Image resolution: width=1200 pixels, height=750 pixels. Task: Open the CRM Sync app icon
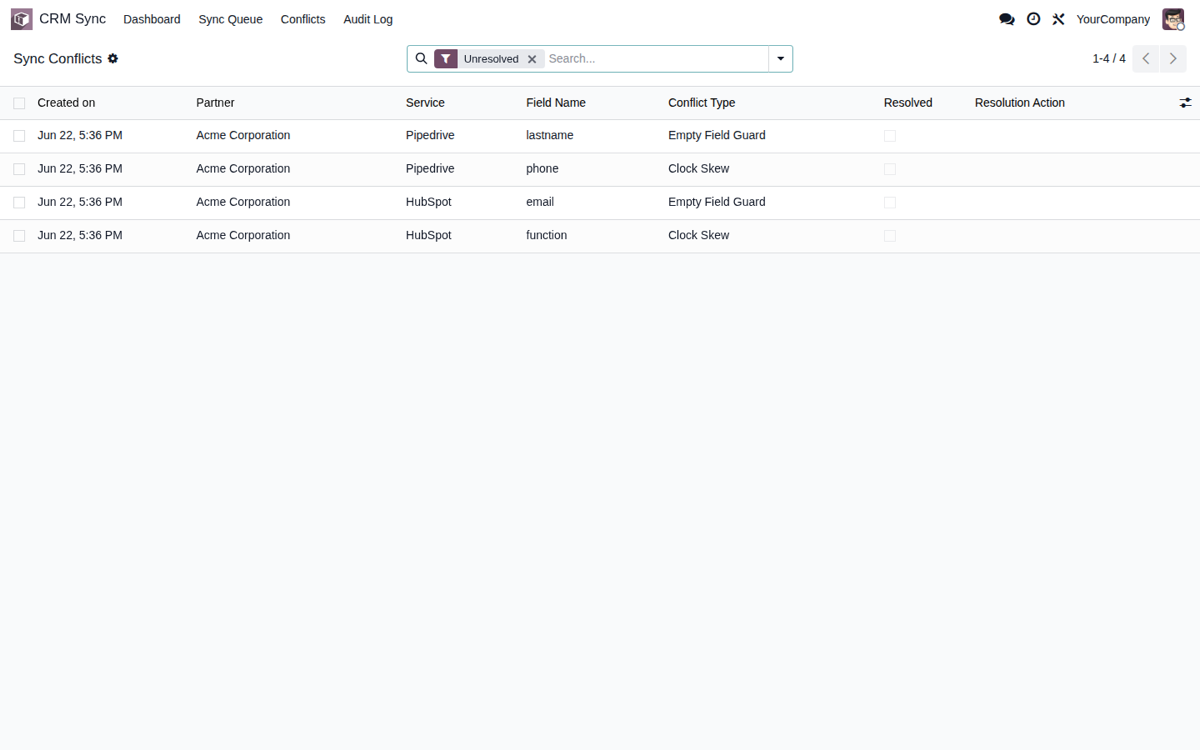[x=21, y=19]
